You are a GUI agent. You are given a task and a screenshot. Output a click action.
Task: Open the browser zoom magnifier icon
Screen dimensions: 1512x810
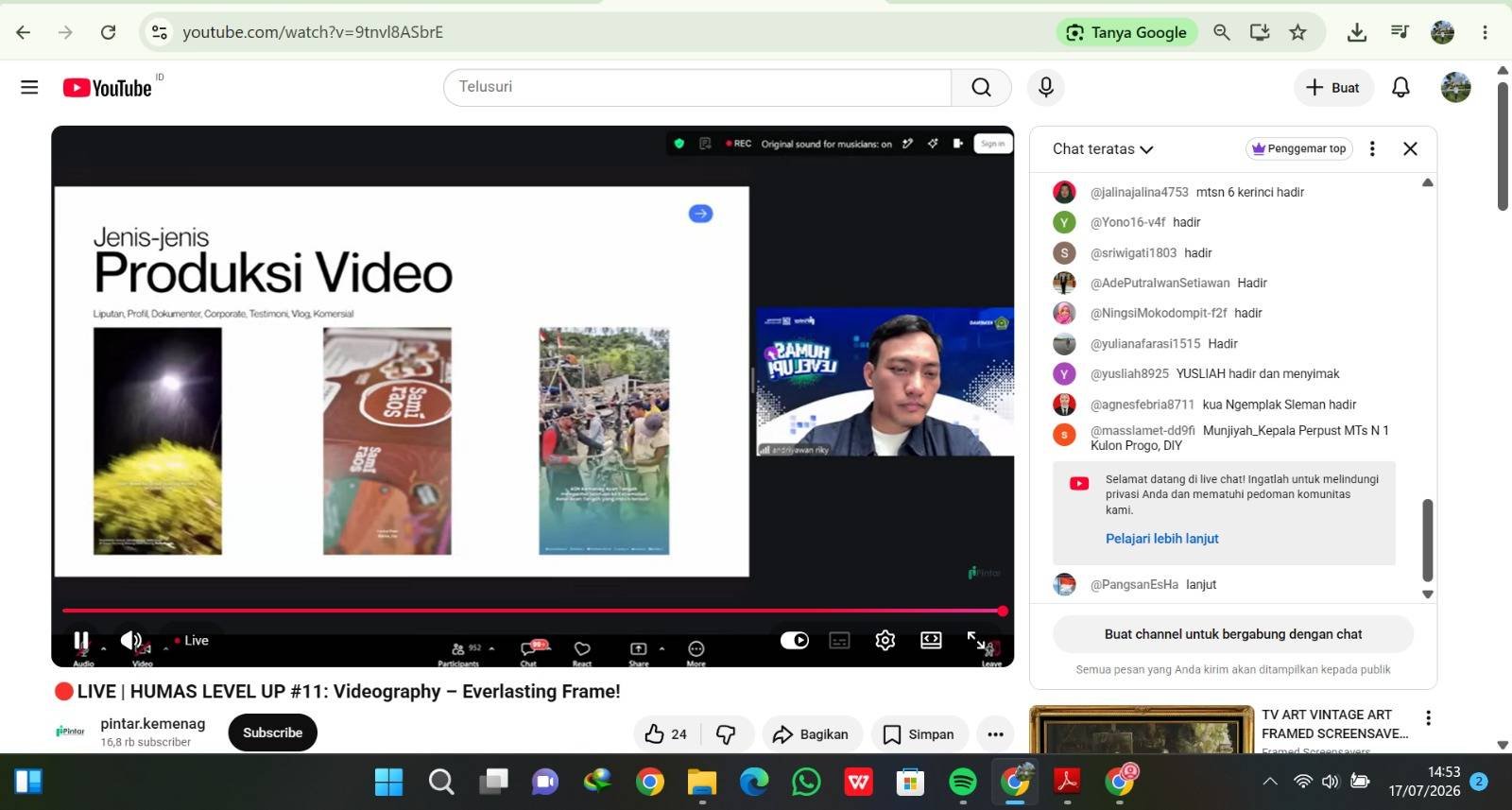pos(1221,32)
